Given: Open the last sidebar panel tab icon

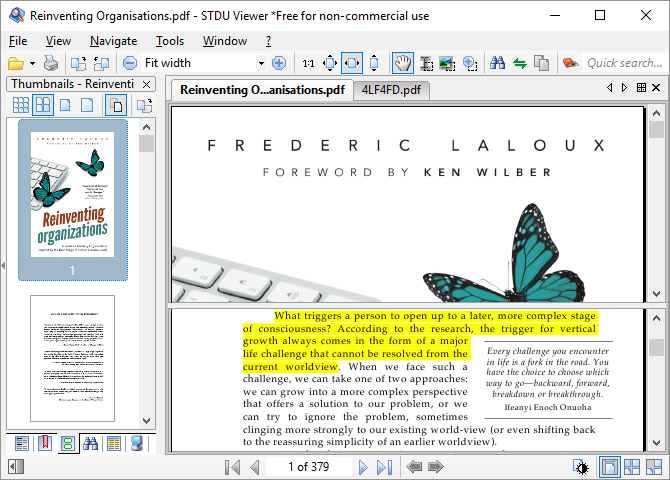Looking at the screenshot, I should (x=137, y=443).
